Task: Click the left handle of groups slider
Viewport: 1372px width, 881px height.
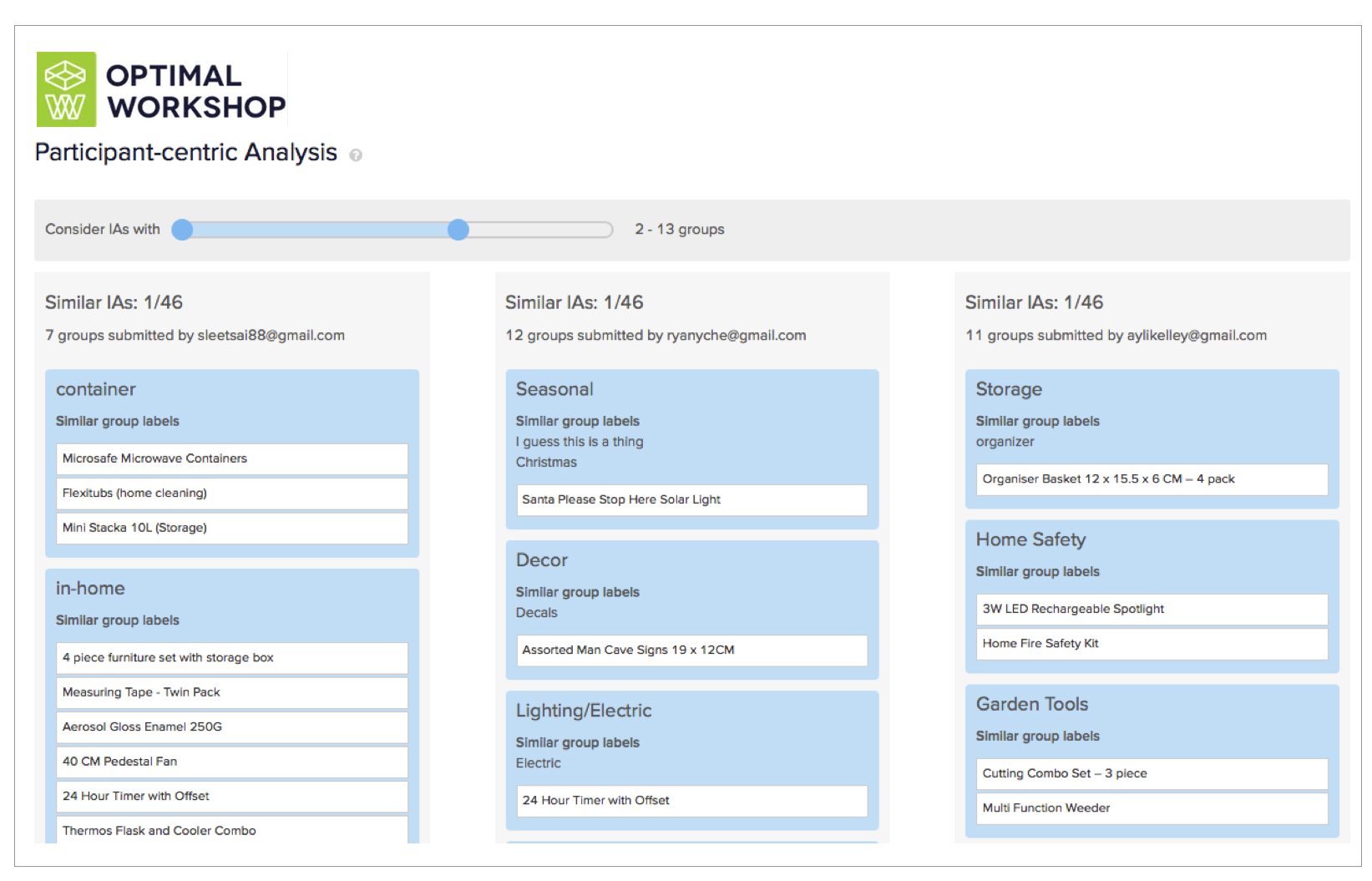Action: tap(182, 230)
